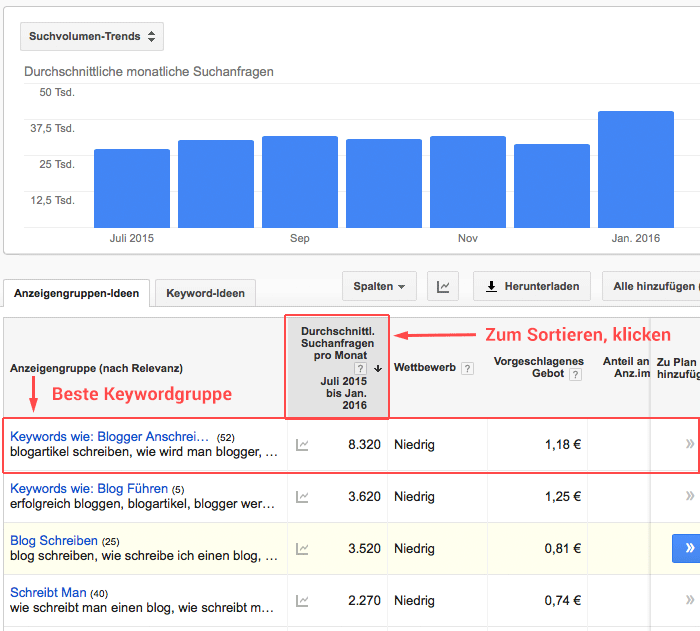
Task: Show trend chart icon for 3.620 row
Action: click(302, 497)
